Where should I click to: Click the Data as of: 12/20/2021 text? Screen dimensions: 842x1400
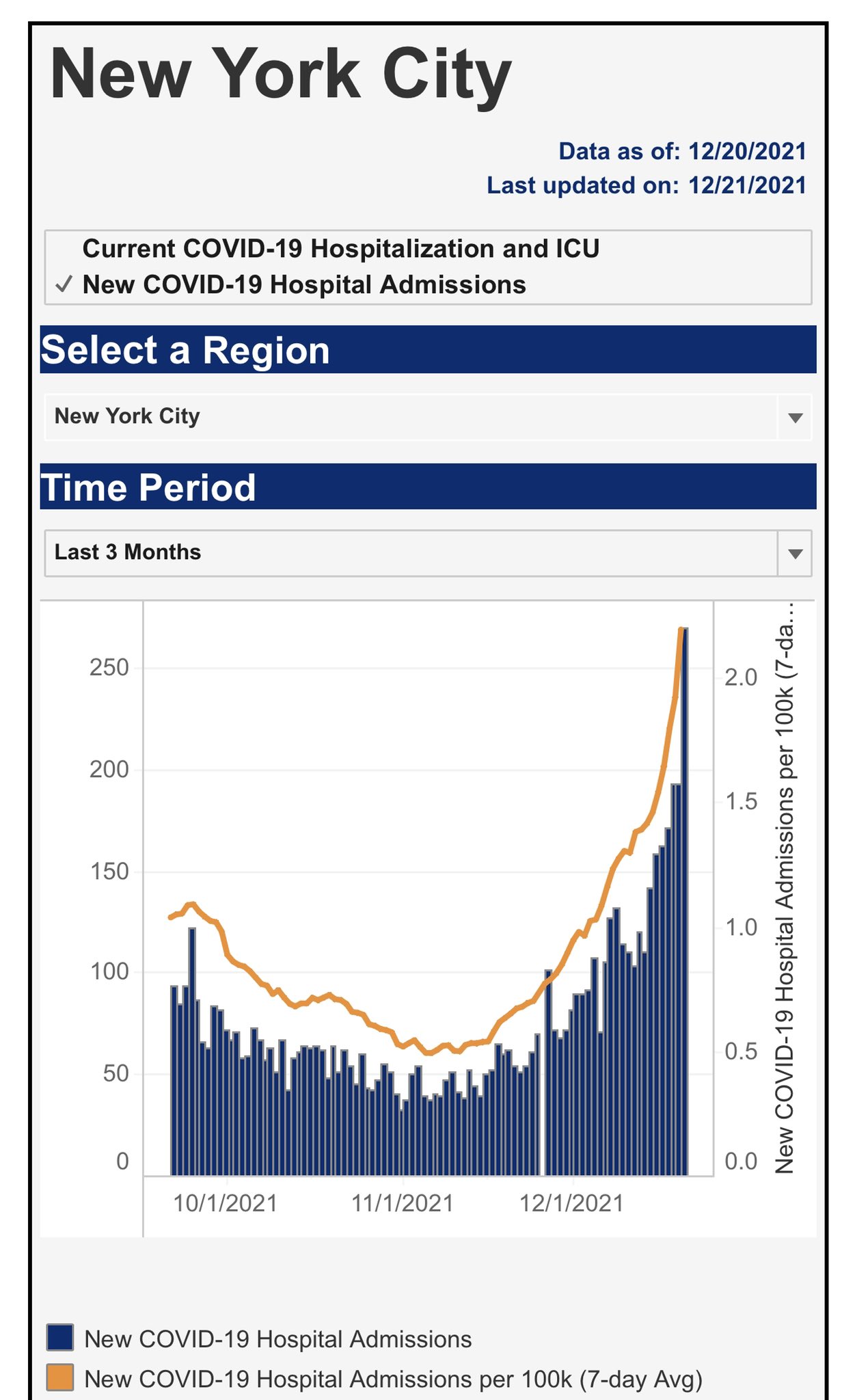pos(683,151)
